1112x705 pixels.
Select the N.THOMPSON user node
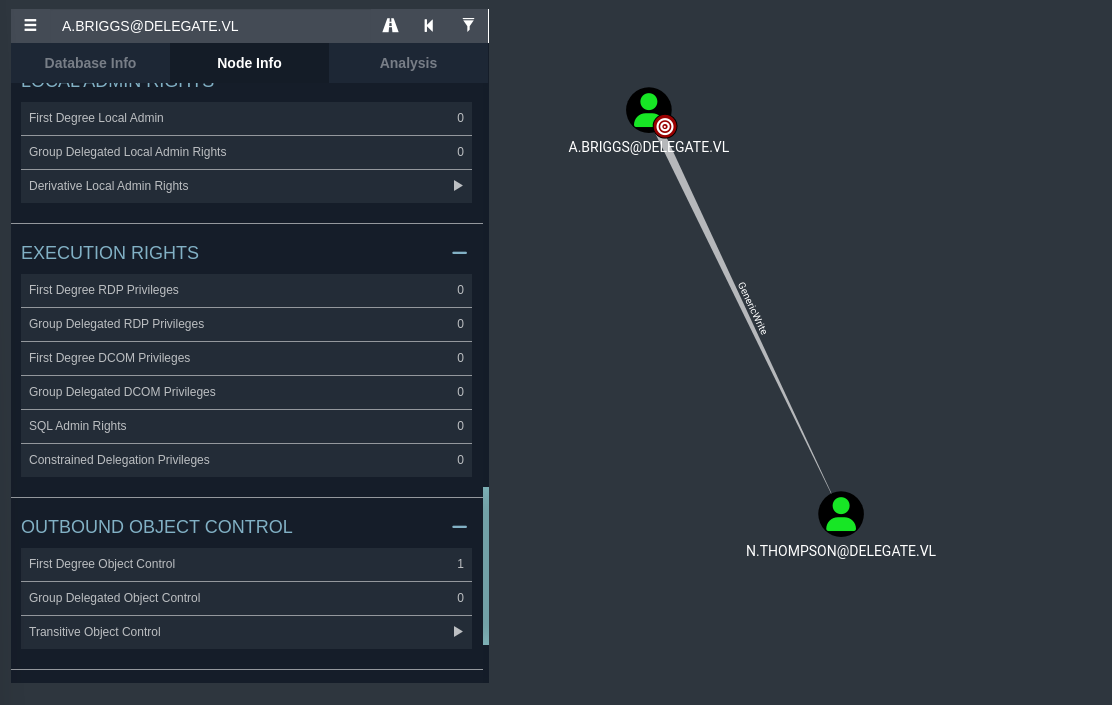pos(840,514)
